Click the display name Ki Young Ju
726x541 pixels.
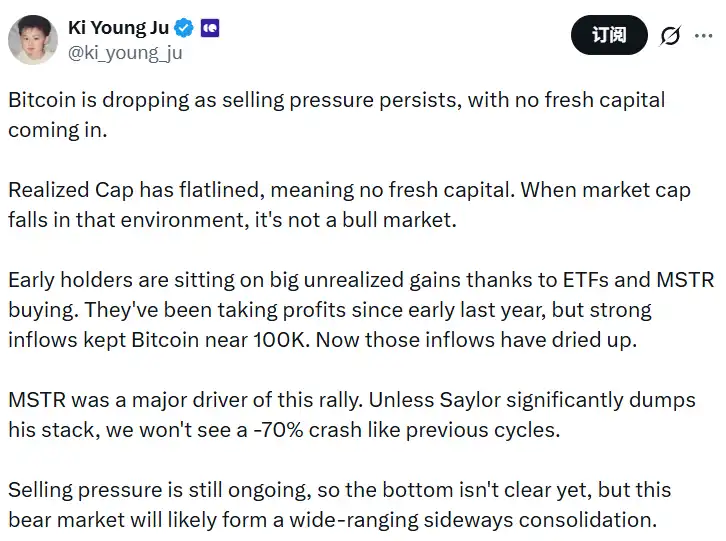[x=119, y=28]
